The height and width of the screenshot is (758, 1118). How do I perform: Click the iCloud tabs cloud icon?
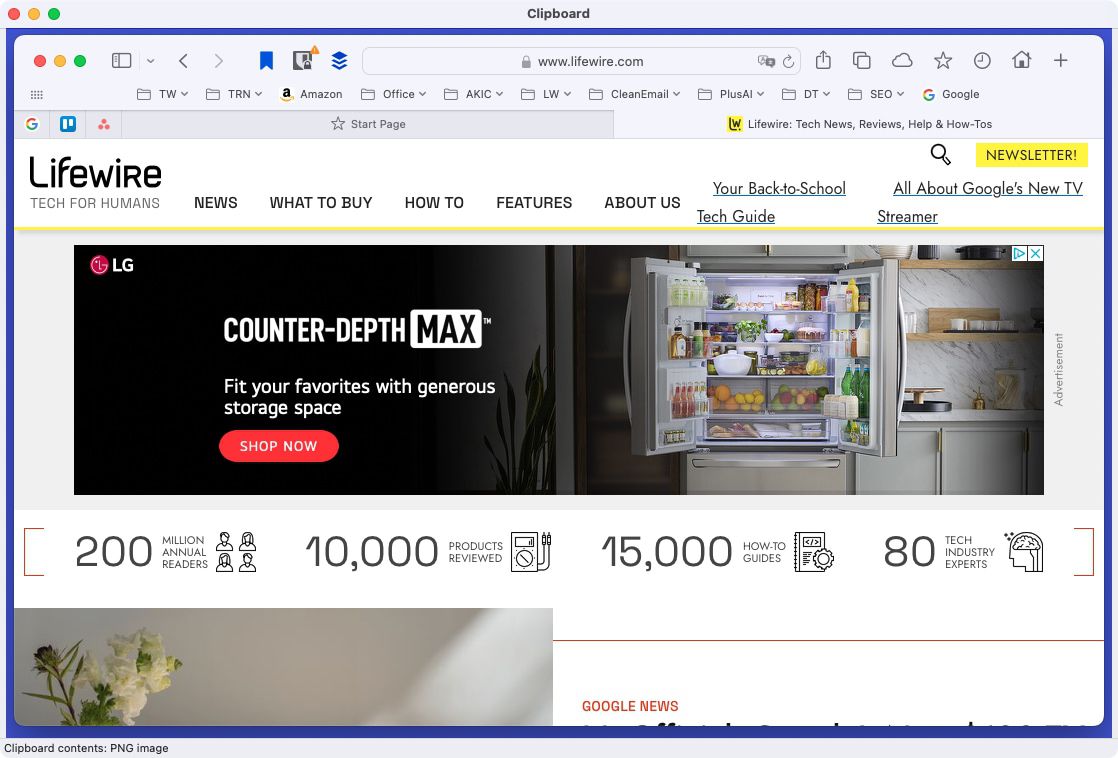click(x=902, y=61)
